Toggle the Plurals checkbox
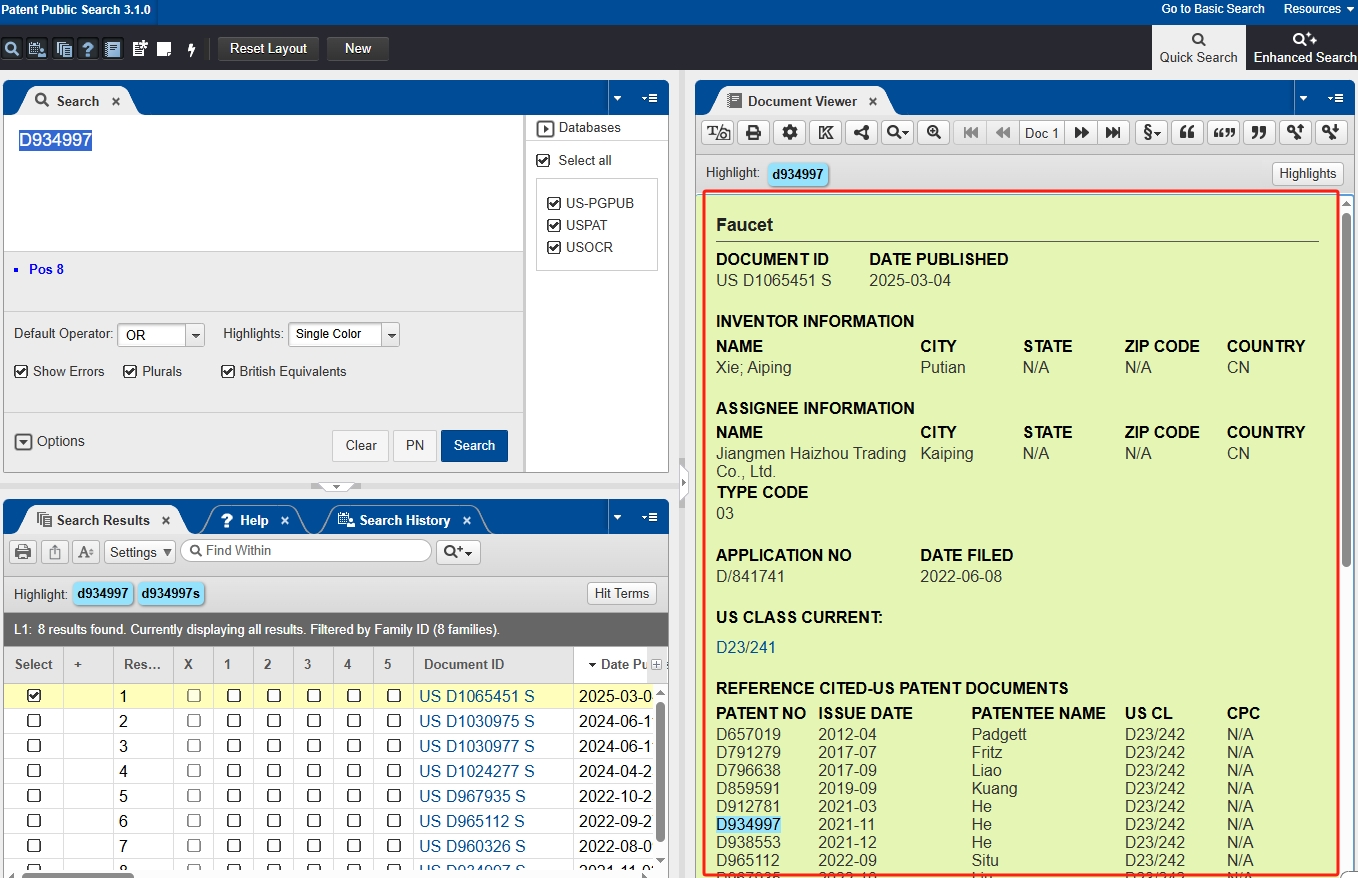 tap(130, 372)
